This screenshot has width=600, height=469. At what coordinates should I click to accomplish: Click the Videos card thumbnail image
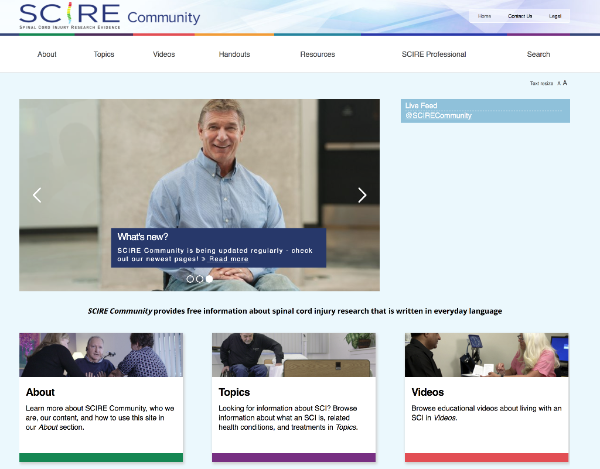point(487,355)
